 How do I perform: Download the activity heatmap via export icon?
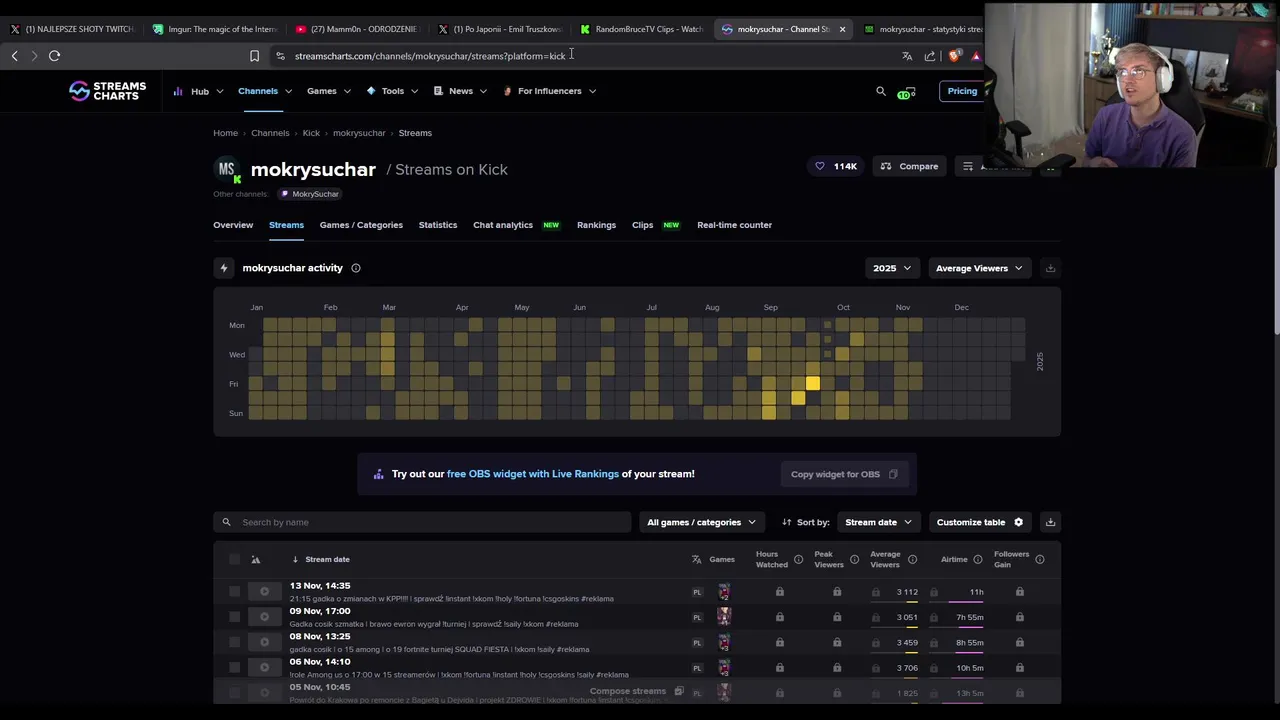(1050, 268)
